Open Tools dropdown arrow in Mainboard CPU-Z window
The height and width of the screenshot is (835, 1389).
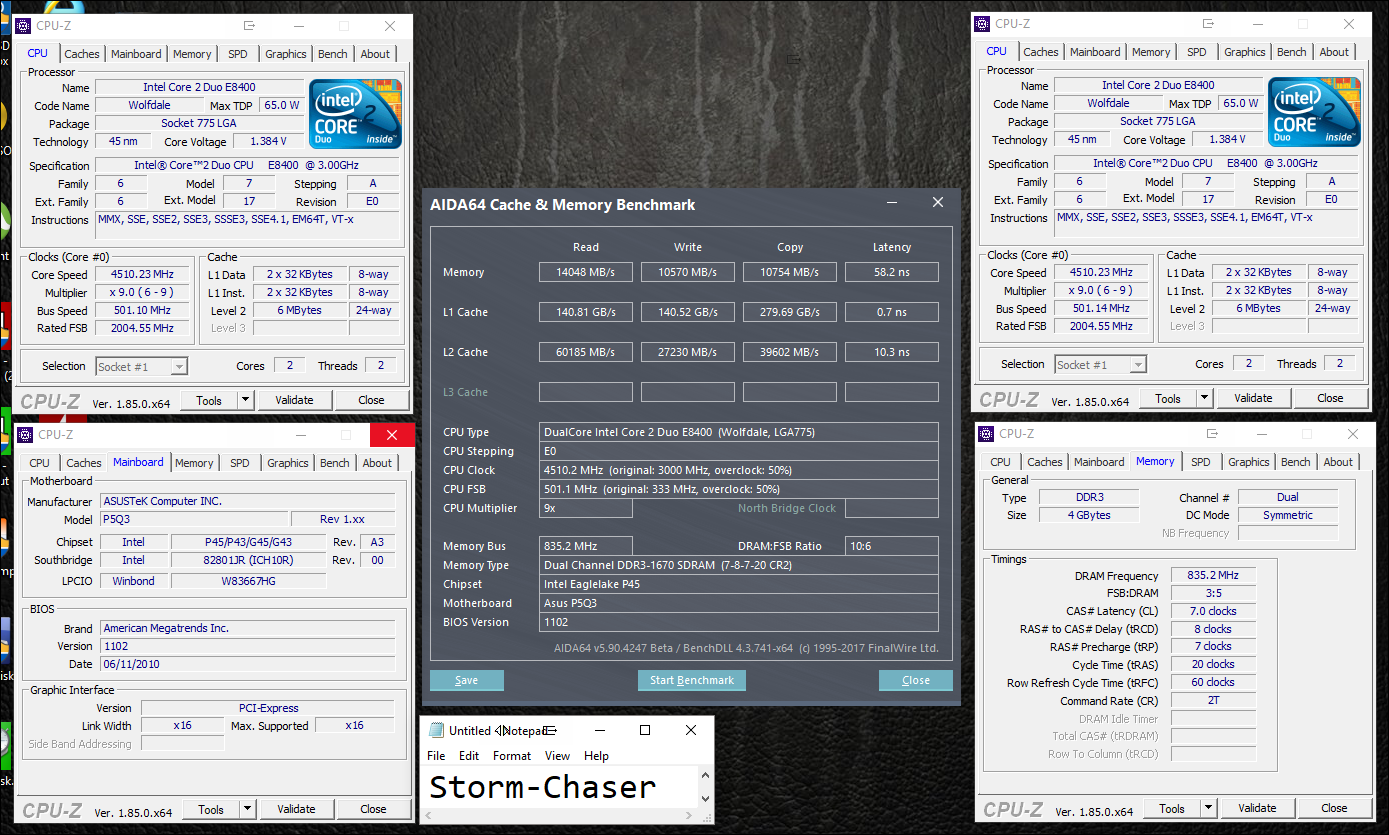pos(247,809)
